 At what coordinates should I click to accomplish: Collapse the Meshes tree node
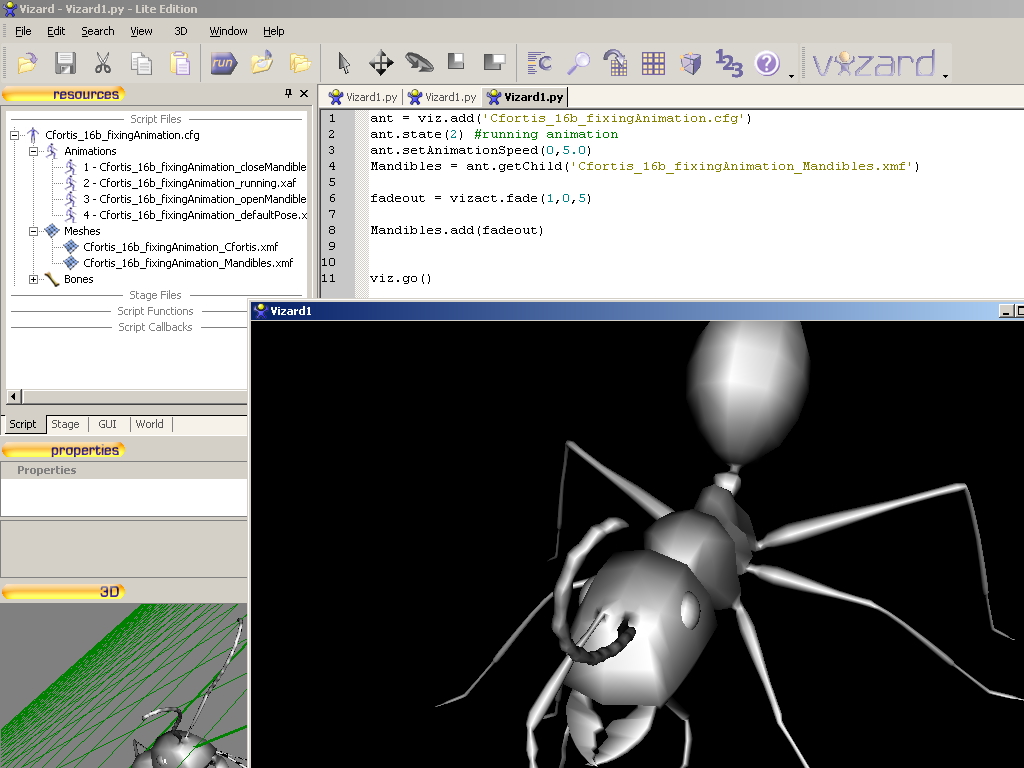point(34,232)
